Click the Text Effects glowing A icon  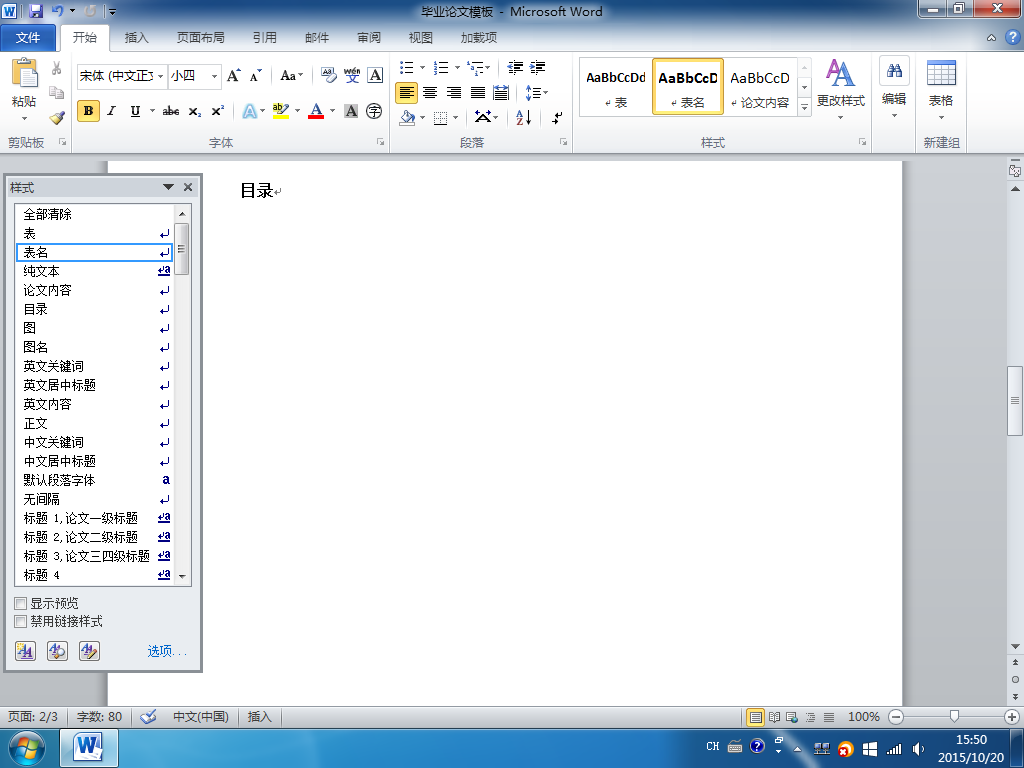pos(249,111)
